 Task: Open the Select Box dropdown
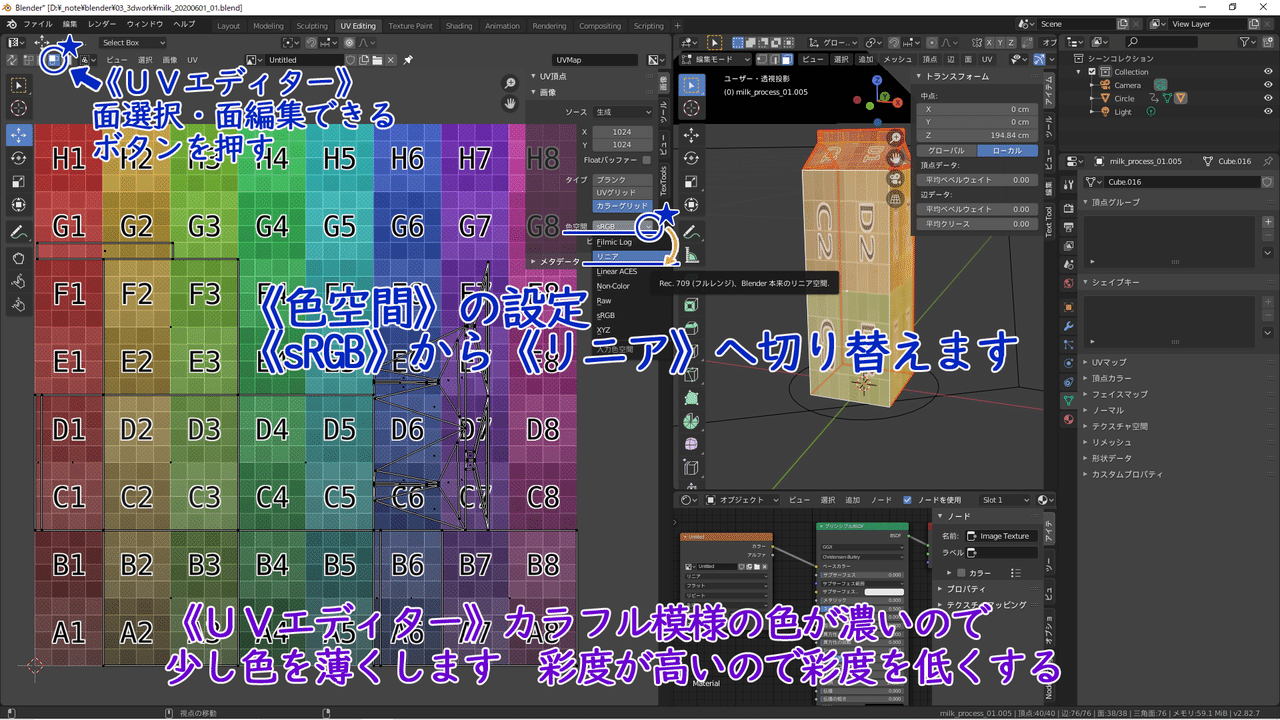point(133,42)
